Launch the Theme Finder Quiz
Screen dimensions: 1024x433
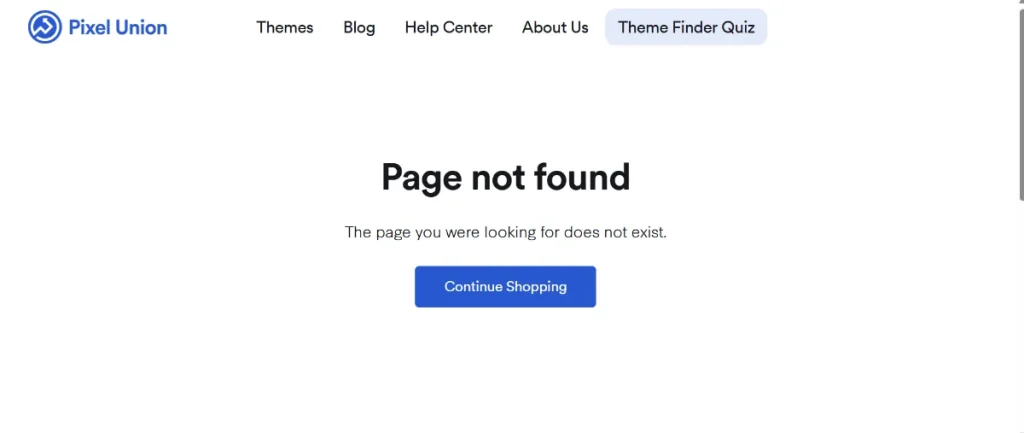(x=686, y=27)
